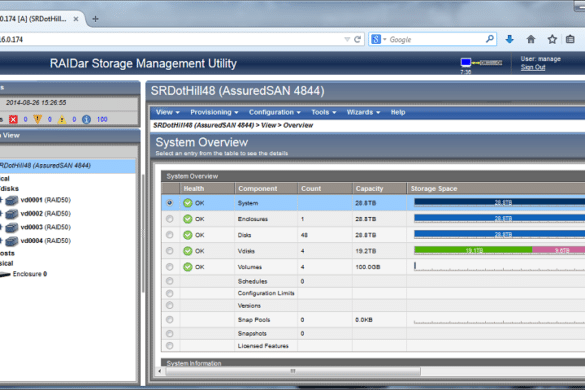
Task: Click the Google search engine icon
Action: 376,39
